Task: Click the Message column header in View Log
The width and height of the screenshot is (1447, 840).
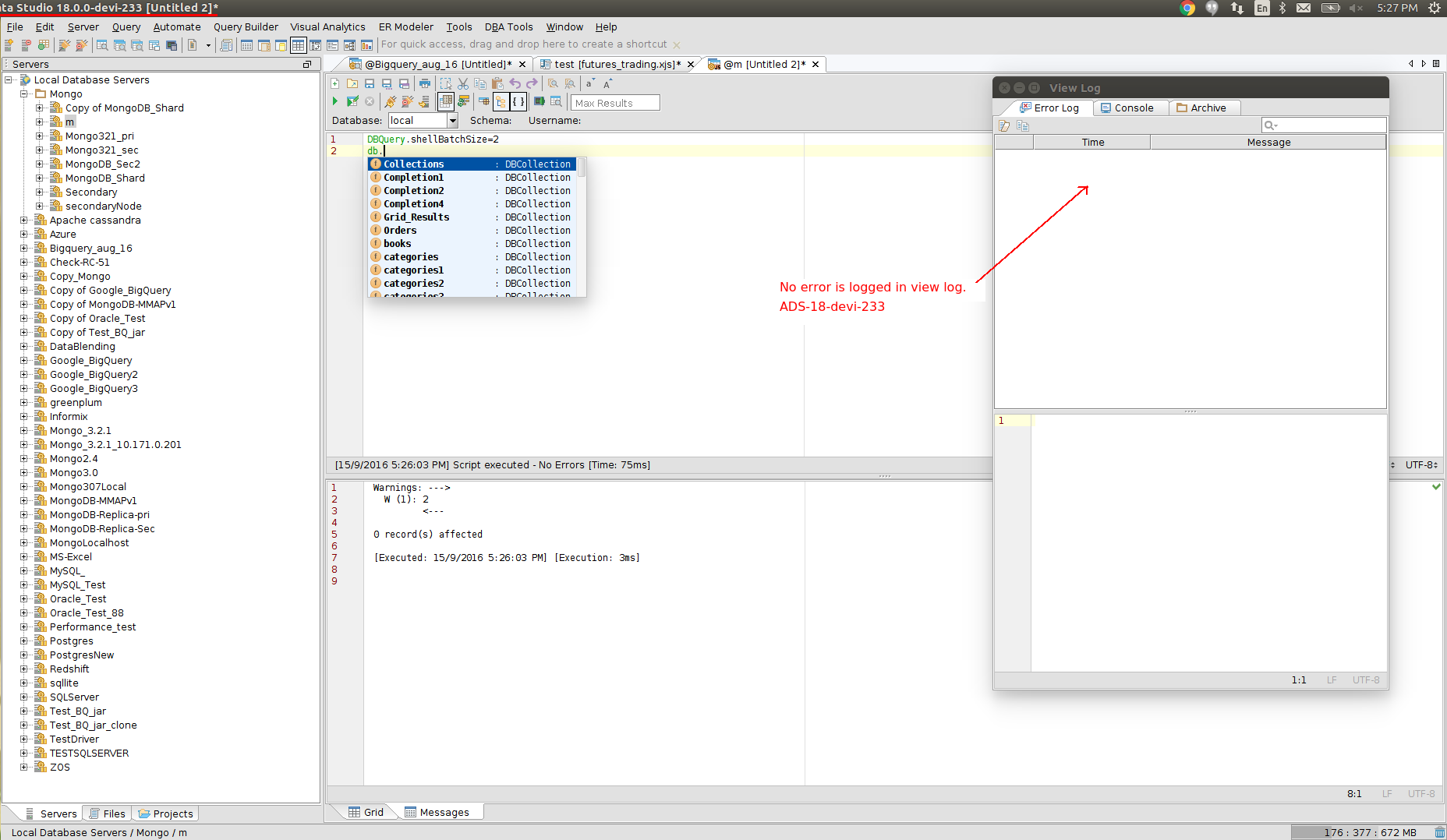Action: [1268, 142]
